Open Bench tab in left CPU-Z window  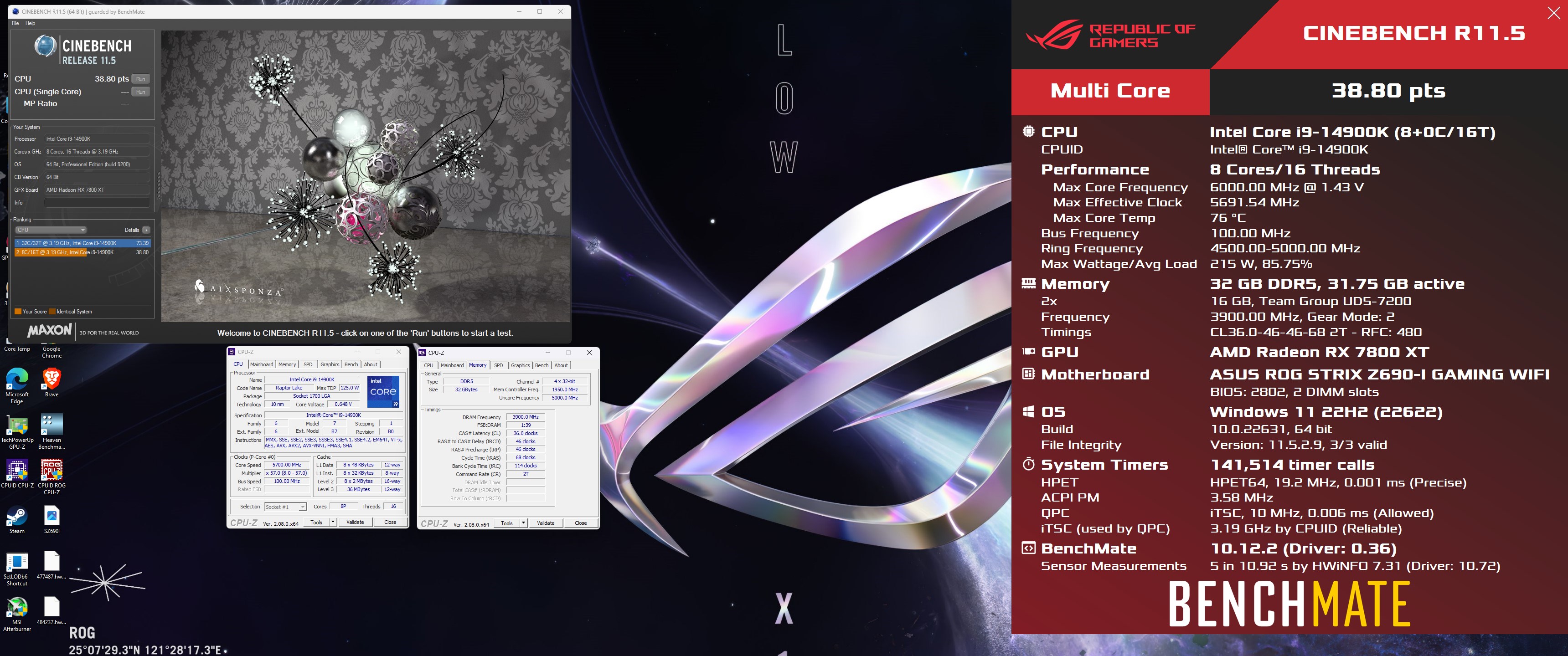click(x=351, y=364)
